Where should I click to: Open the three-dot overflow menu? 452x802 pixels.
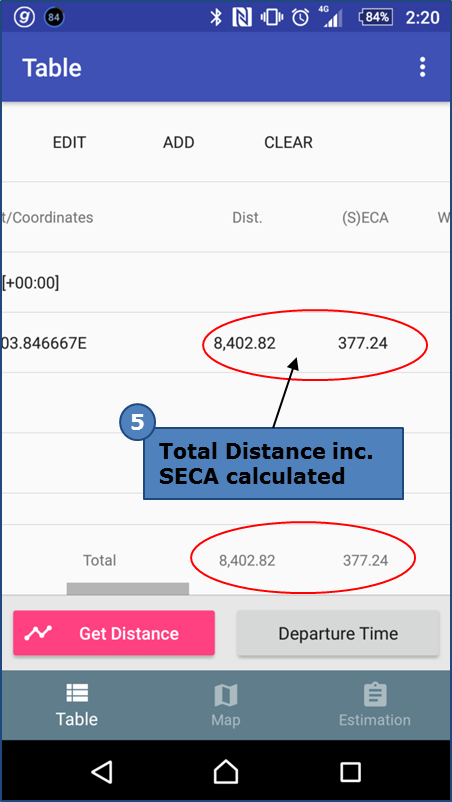pos(422,67)
